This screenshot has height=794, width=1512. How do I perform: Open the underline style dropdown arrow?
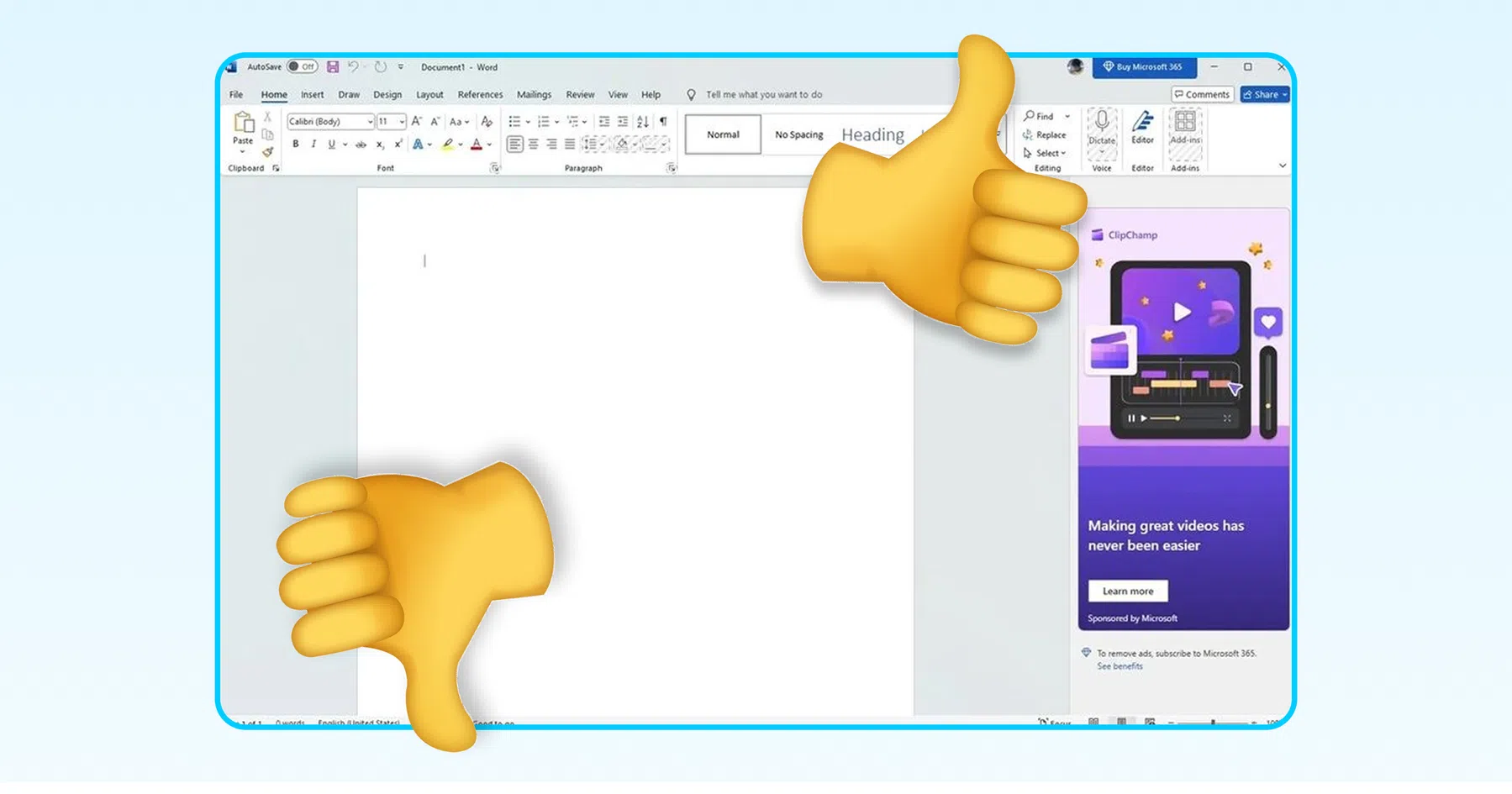[x=345, y=145]
